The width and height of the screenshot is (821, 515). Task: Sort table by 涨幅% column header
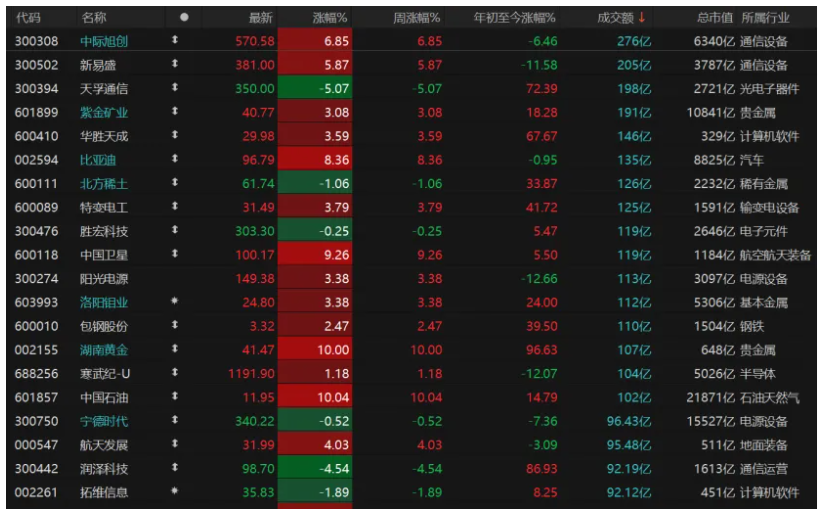coord(329,17)
